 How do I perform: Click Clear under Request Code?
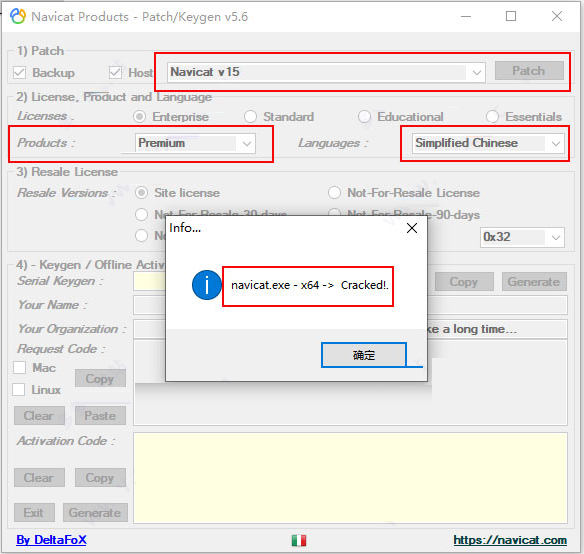pyautogui.click(x=39, y=415)
